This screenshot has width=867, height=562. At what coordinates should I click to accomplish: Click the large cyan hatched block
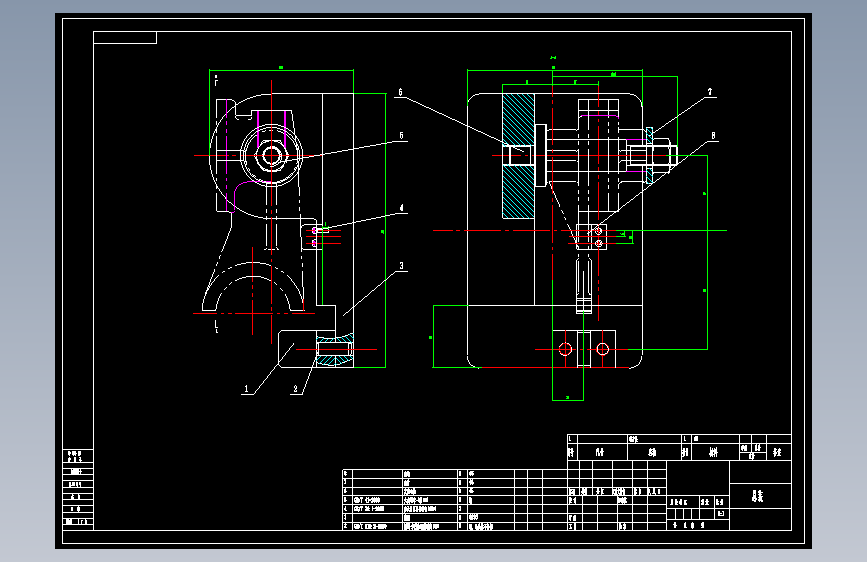click(x=518, y=155)
